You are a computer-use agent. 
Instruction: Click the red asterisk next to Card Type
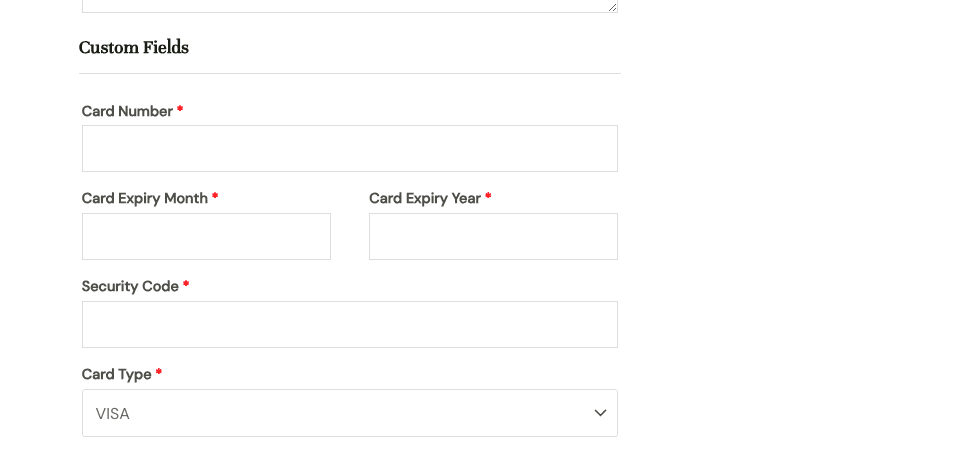pyautogui.click(x=159, y=373)
